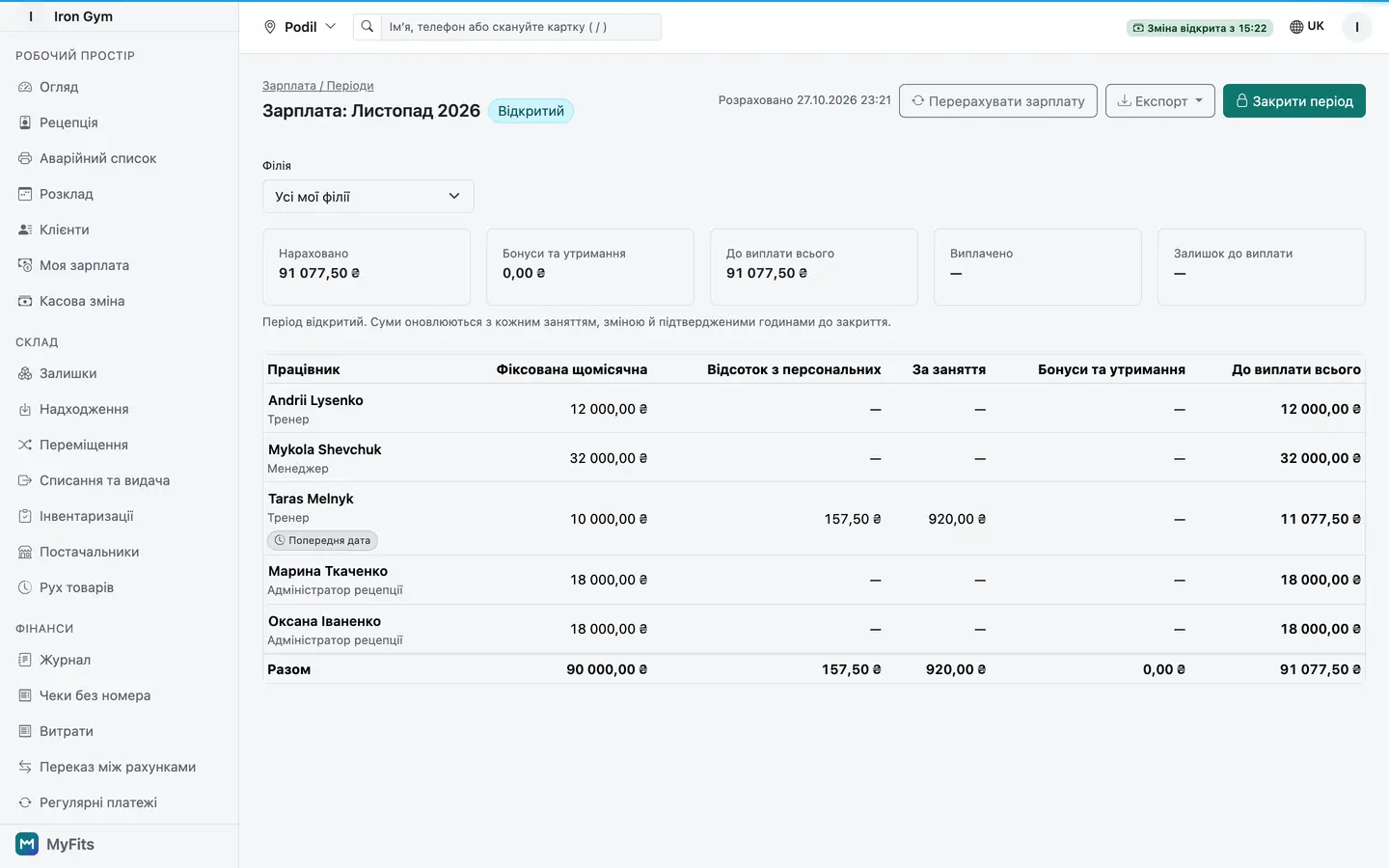Click Iron Gym workspace name
This screenshot has height=868, width=1389.
coord(83,16)
